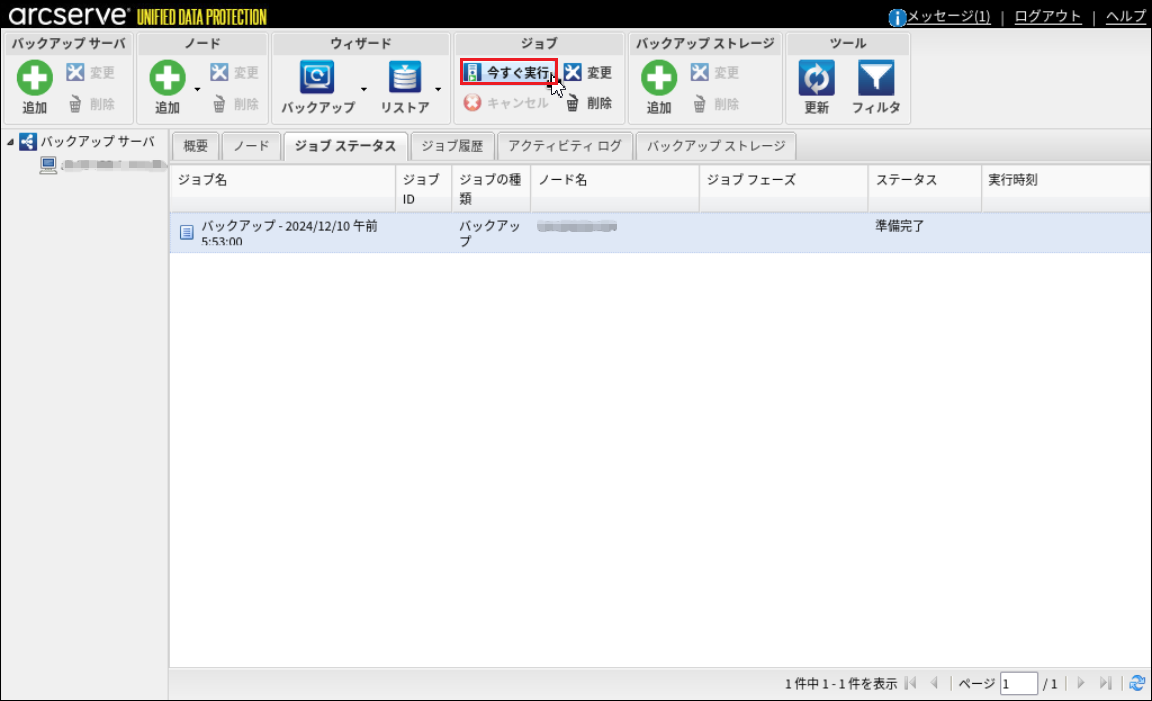Open the ヘルプ link
This screenshot has width=1152, height=701.
click(x=1125, y=16)
